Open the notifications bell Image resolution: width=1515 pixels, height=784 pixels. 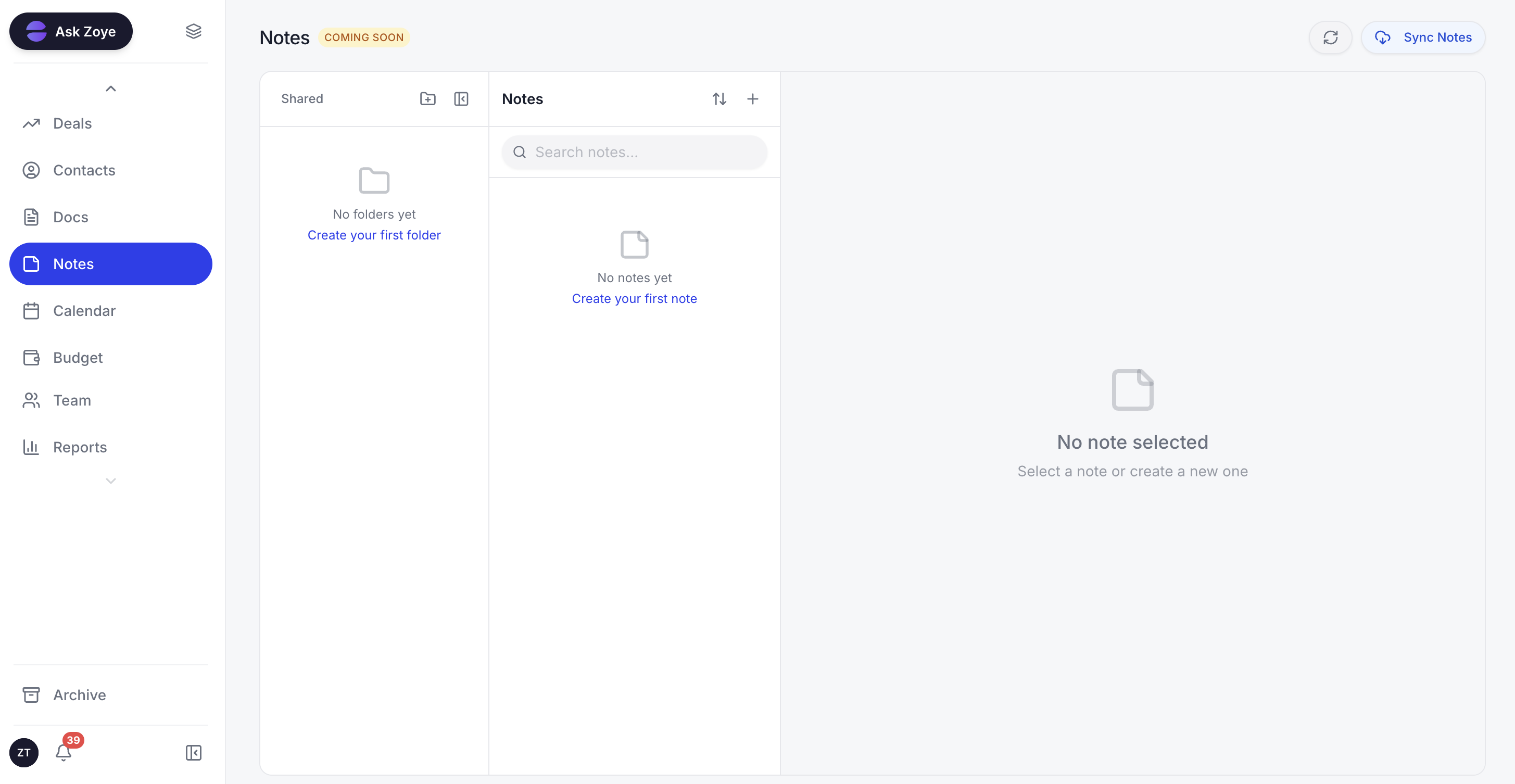(x=64, y=752)
